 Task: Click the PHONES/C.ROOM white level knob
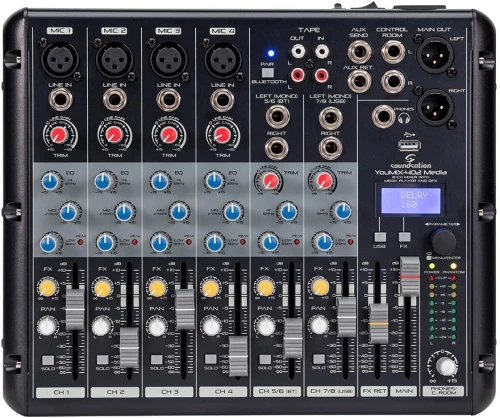446,366
